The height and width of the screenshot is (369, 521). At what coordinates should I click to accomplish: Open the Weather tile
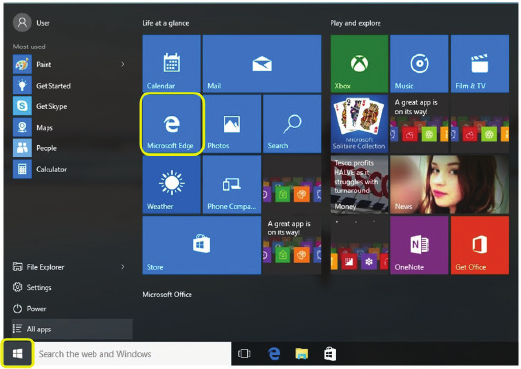click(171, 184)
